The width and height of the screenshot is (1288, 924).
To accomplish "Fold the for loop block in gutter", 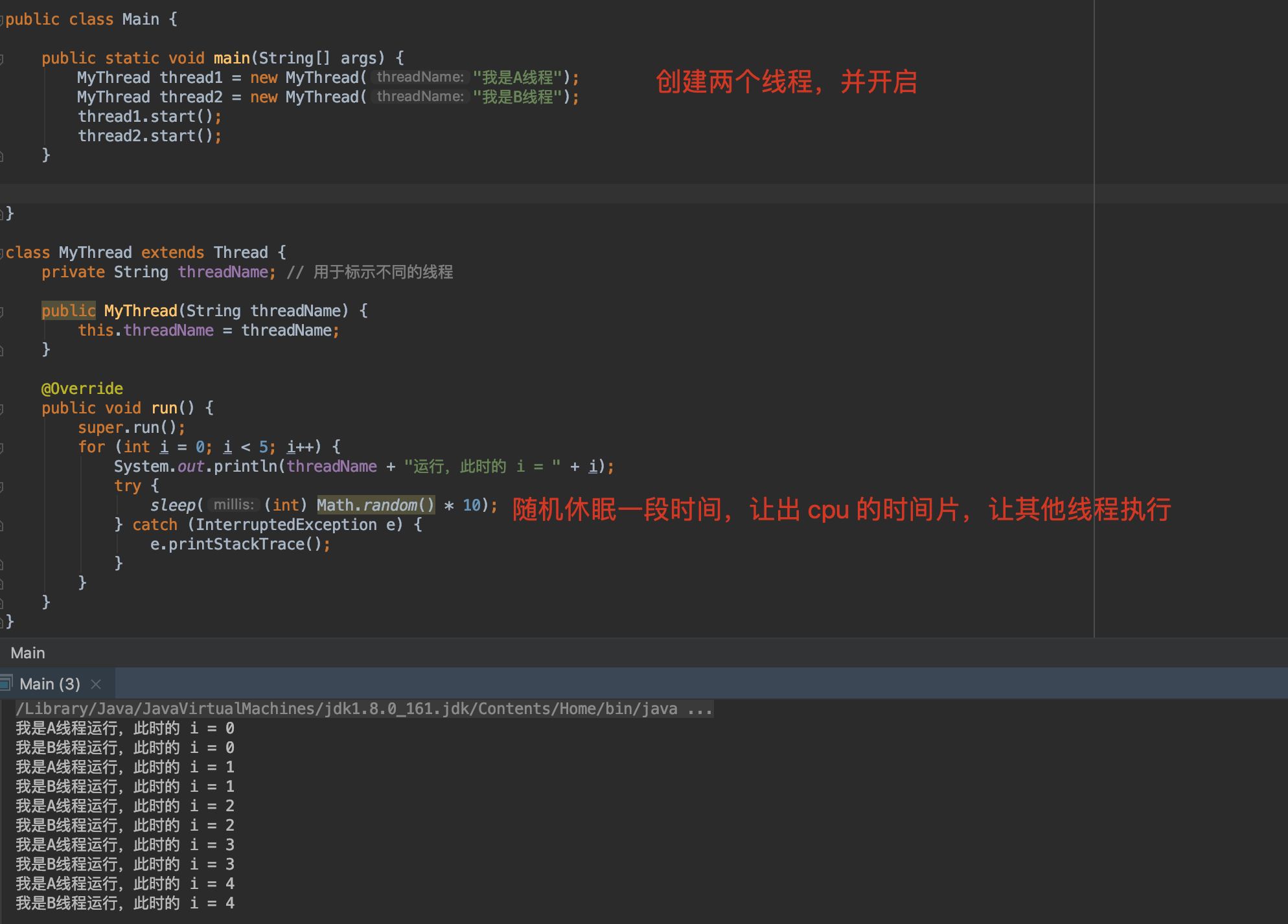I will click(2, 448).
